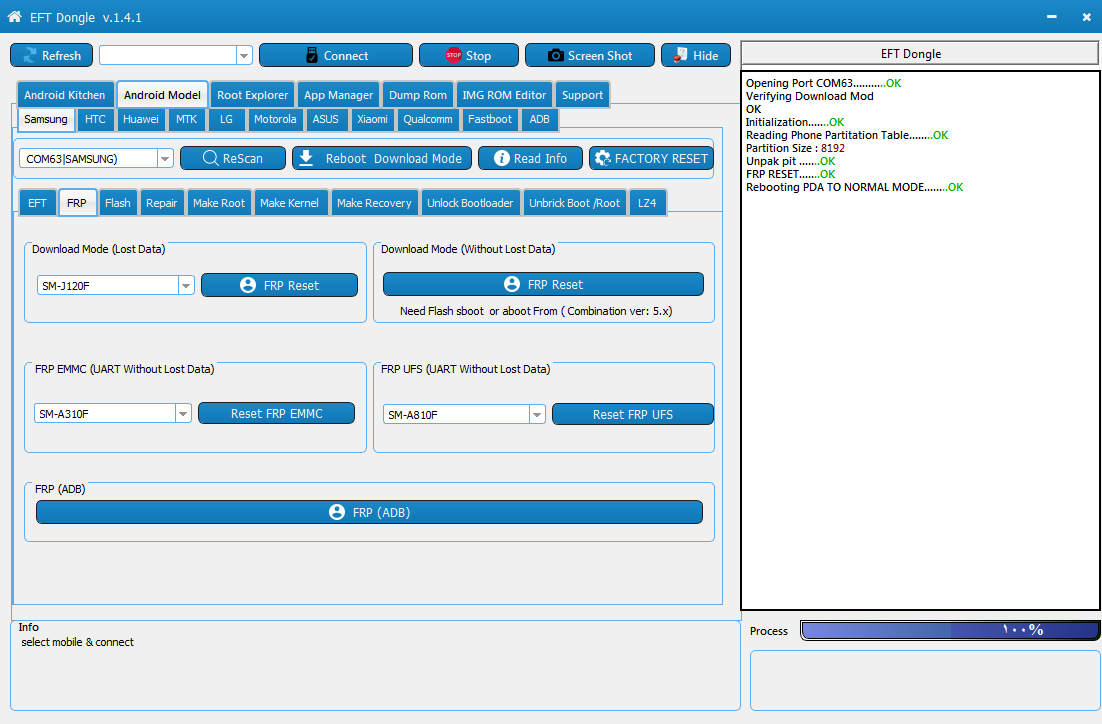Screen dimensions: 1102x724
Task: Click the home icon in title bar
Action: pos(14,16)
